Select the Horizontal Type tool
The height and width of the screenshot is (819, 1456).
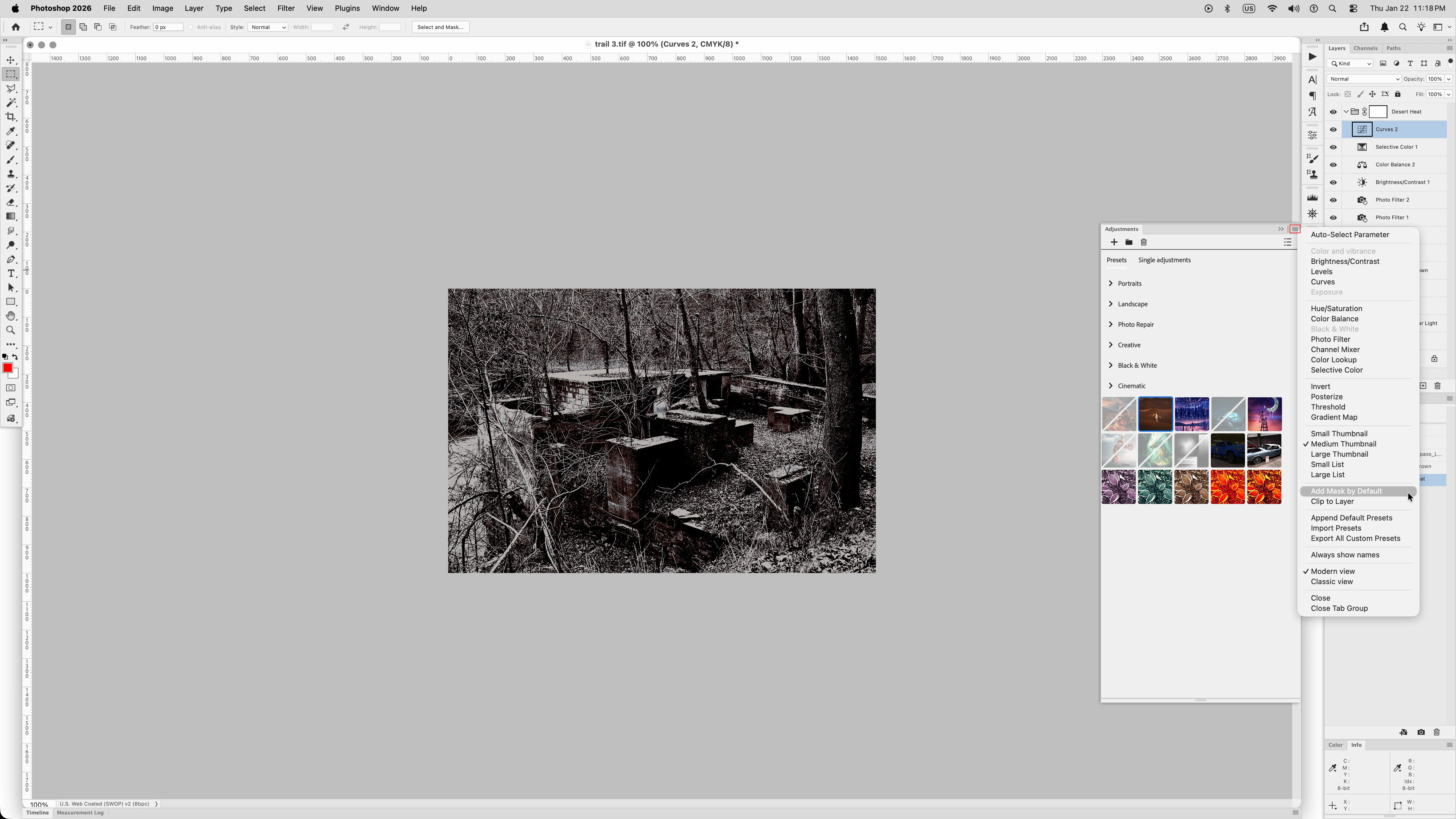point(11,273)
